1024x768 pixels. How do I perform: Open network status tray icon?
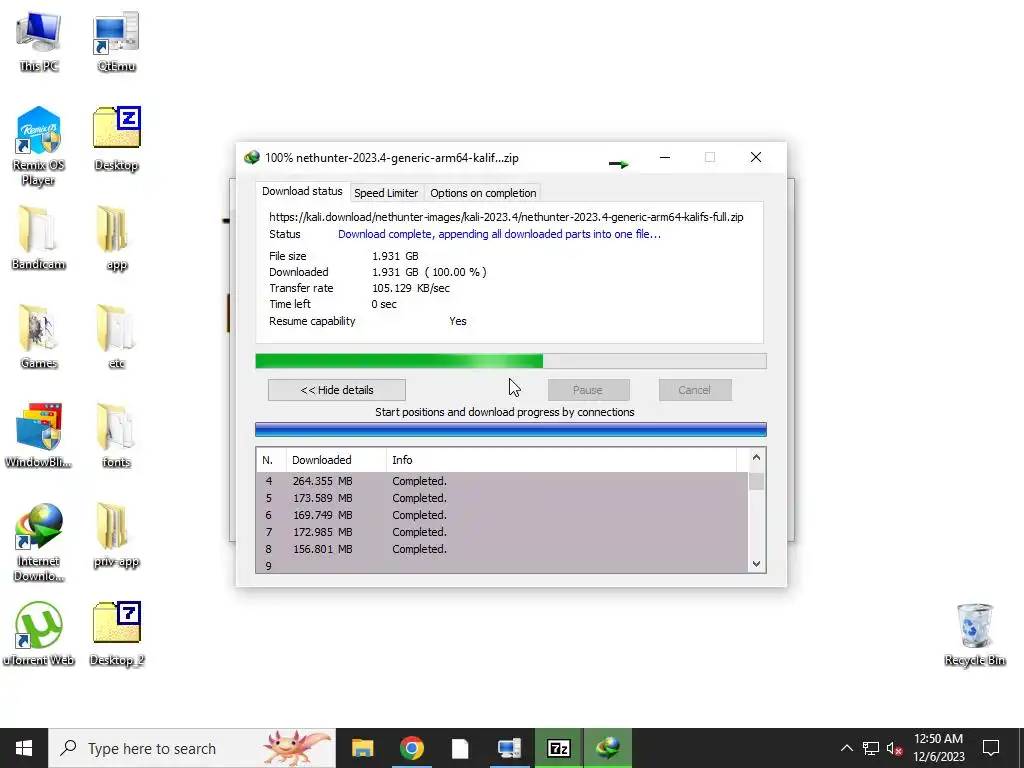(871, 748)
